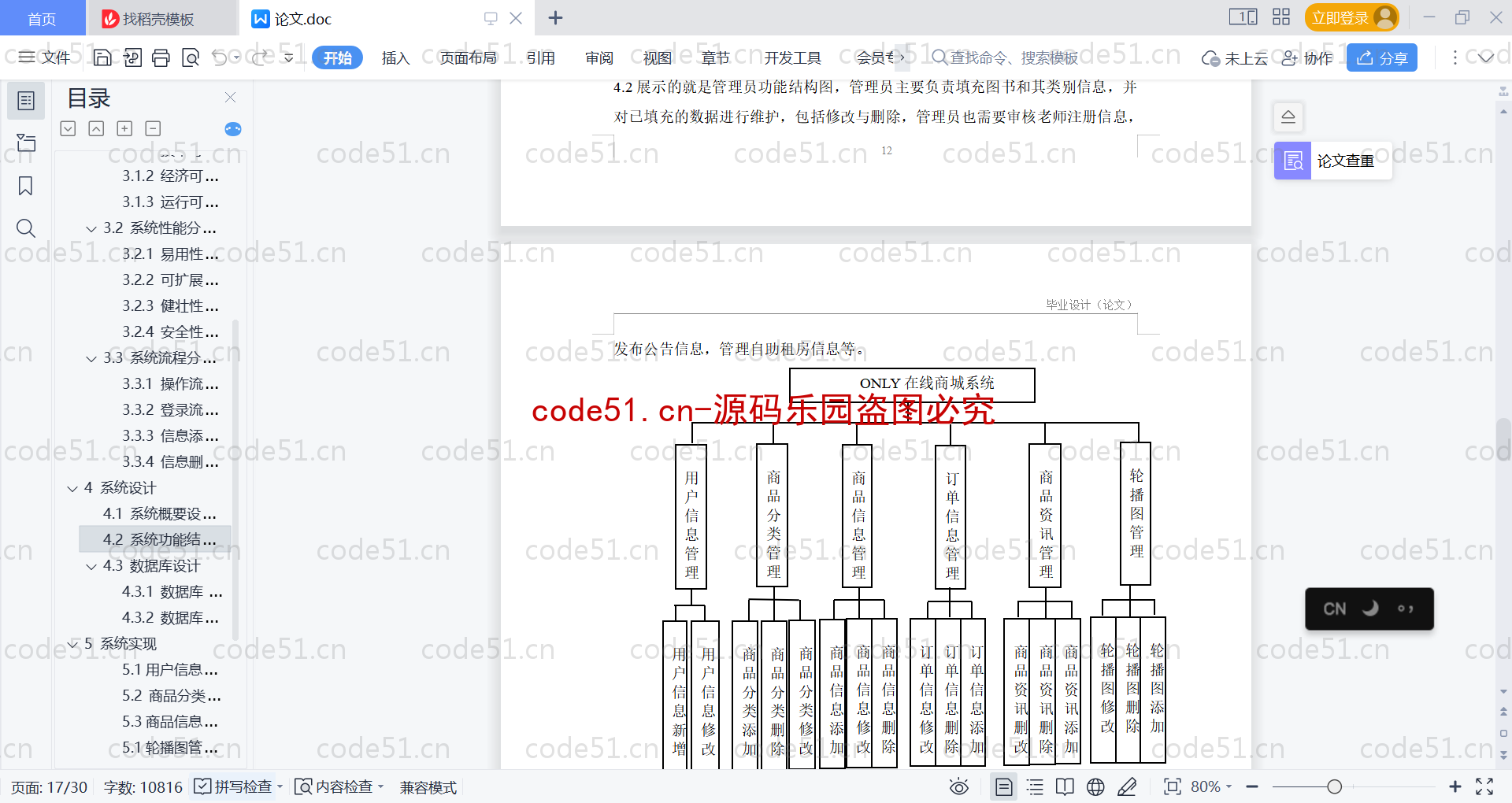Select the 视图 ribbon tab
The height and width of the screenshot is (803, 1512).
click(658, 57)
